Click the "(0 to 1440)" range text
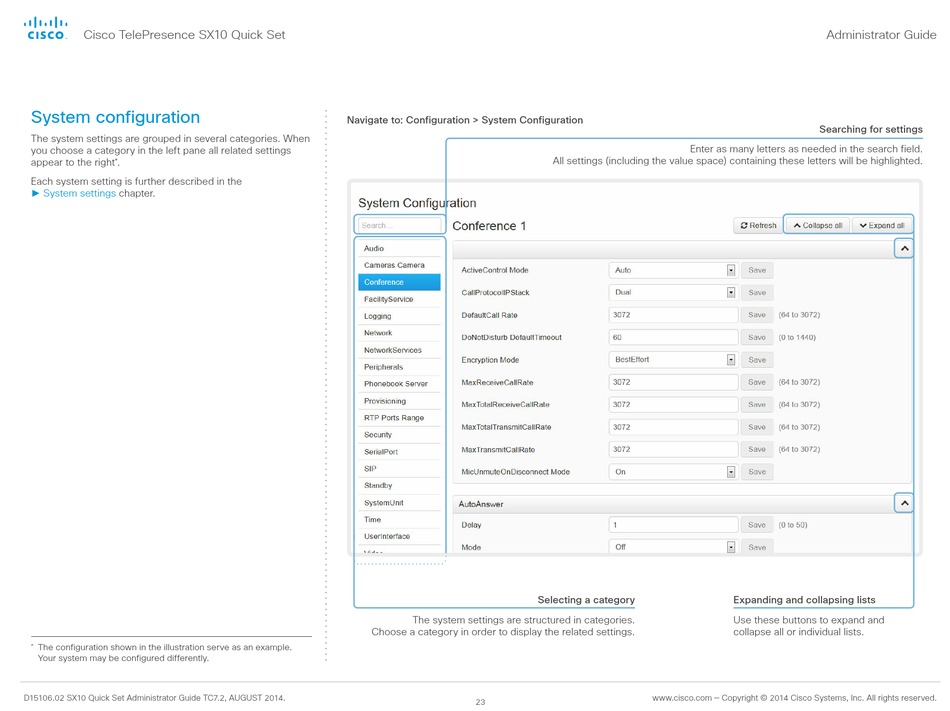This screenshot has height=711, width=950. pos(797,337)
